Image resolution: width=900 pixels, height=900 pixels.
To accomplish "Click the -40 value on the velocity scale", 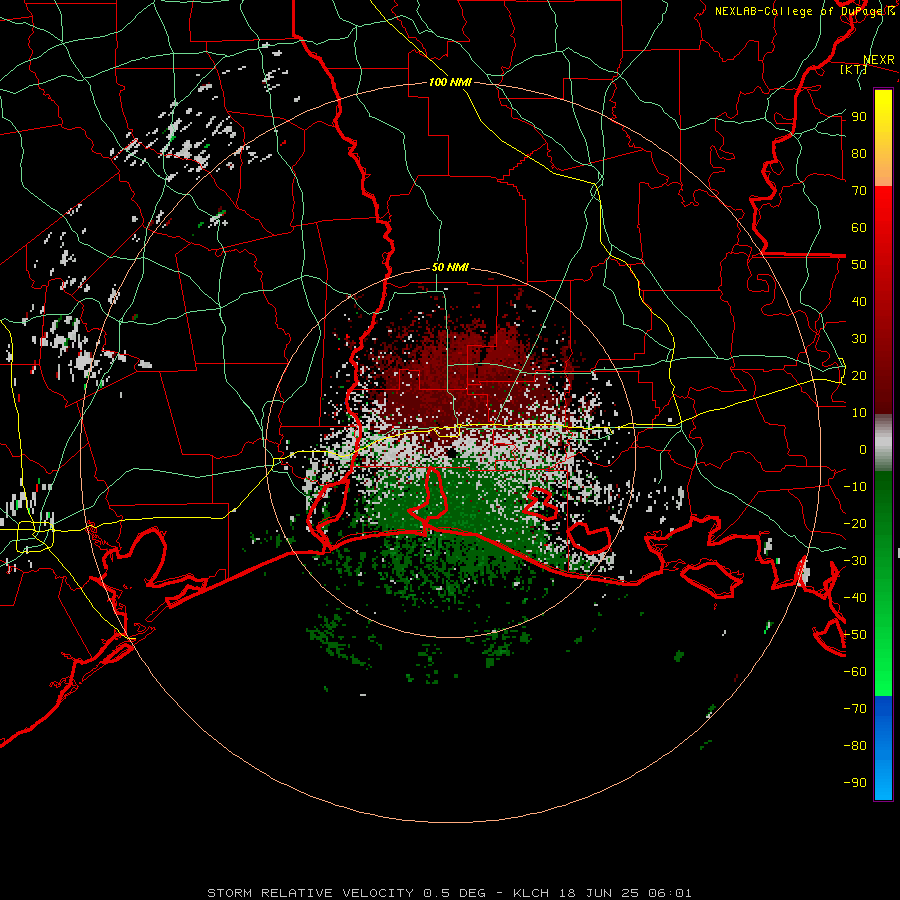I will coord(855,598).
